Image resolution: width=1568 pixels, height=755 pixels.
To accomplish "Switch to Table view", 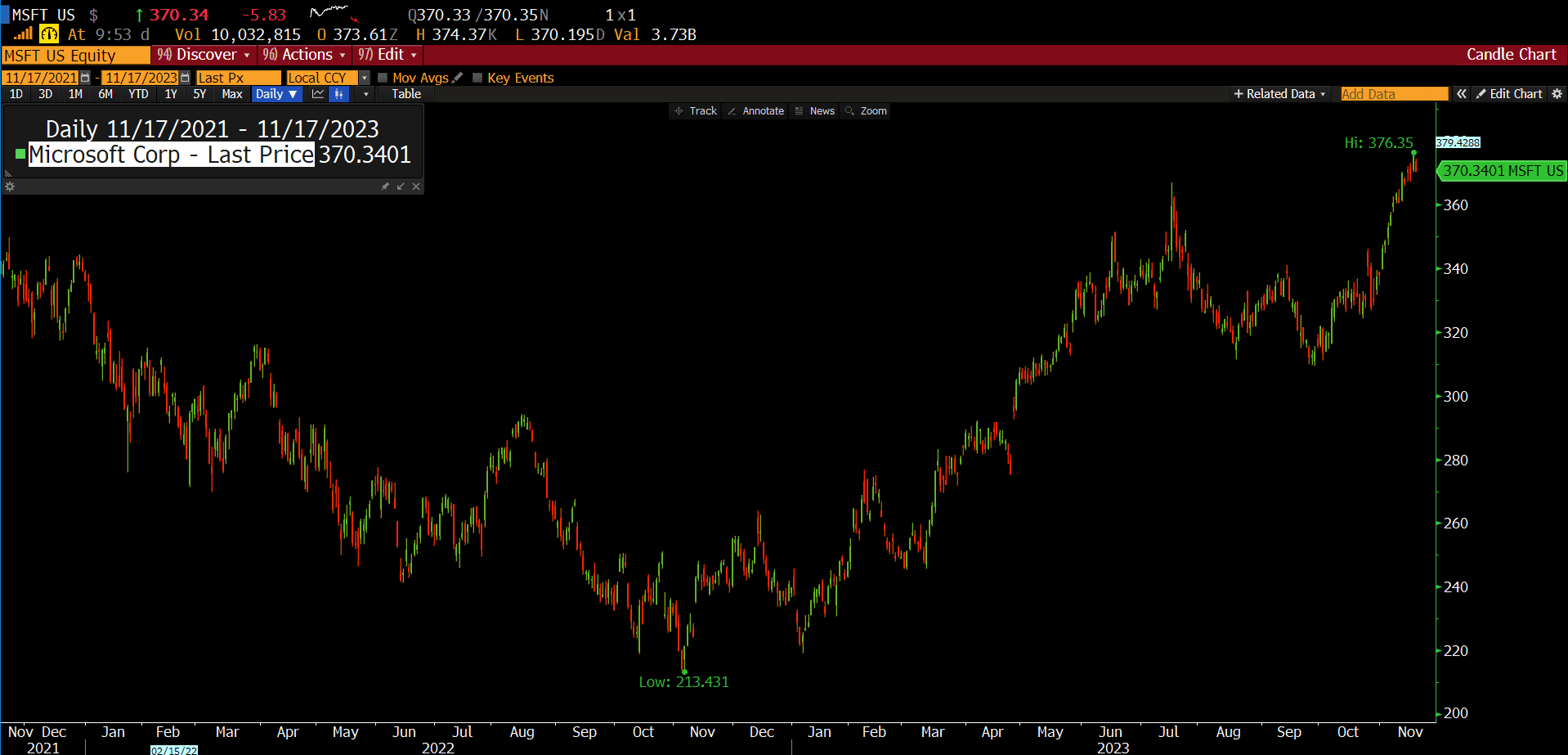I will pyautogui.click(x=406, y=94).
